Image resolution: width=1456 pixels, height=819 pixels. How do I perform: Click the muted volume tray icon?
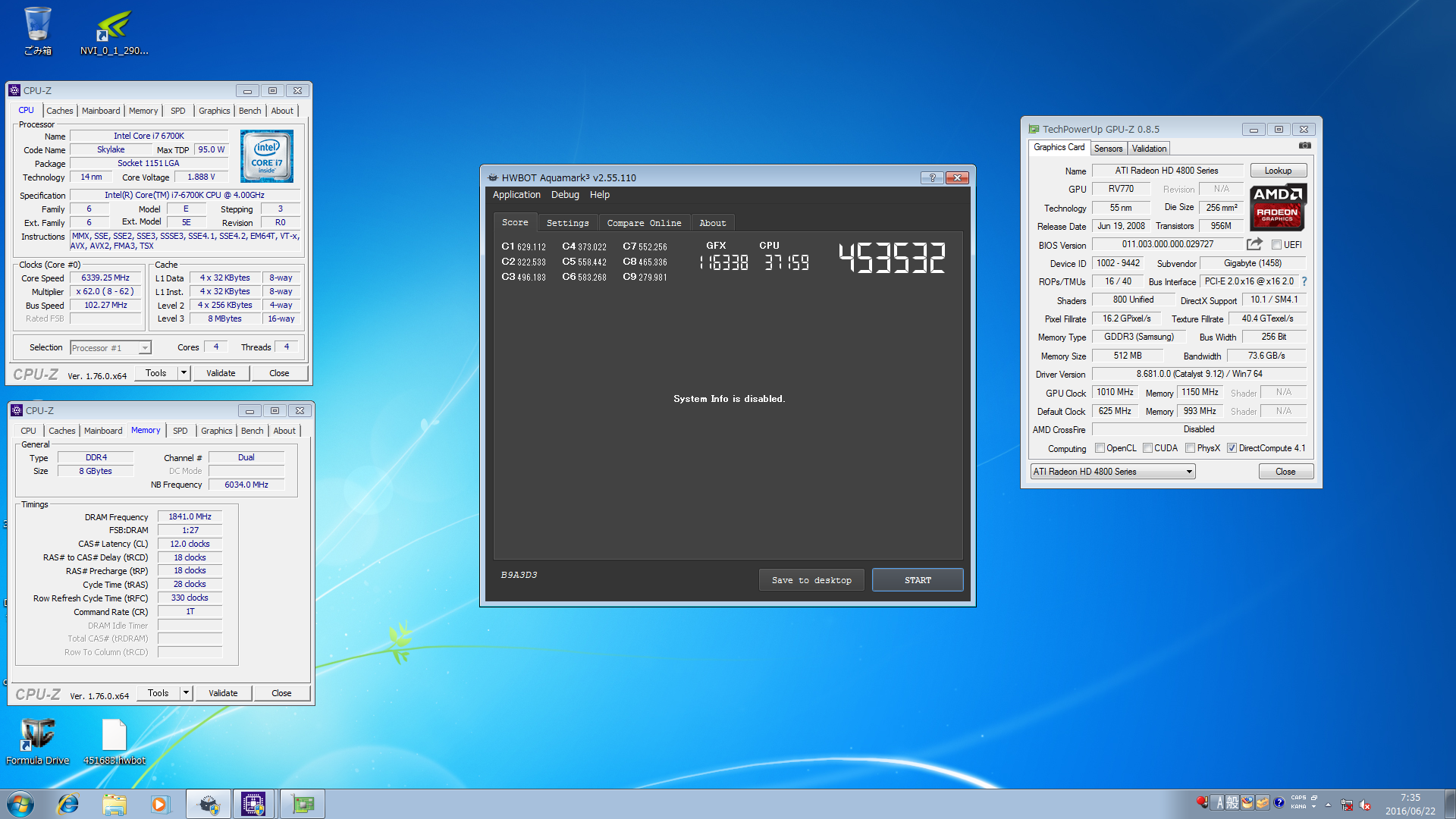[x=1365, y=805]
